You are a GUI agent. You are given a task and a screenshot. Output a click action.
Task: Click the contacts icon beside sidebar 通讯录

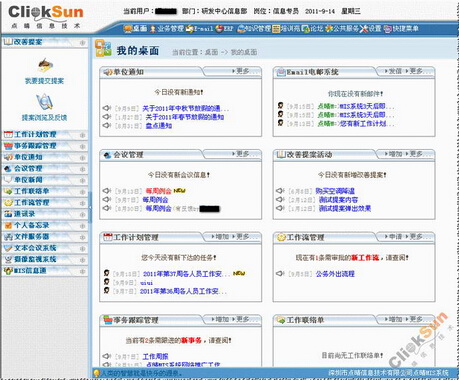(x=8, y=214)
